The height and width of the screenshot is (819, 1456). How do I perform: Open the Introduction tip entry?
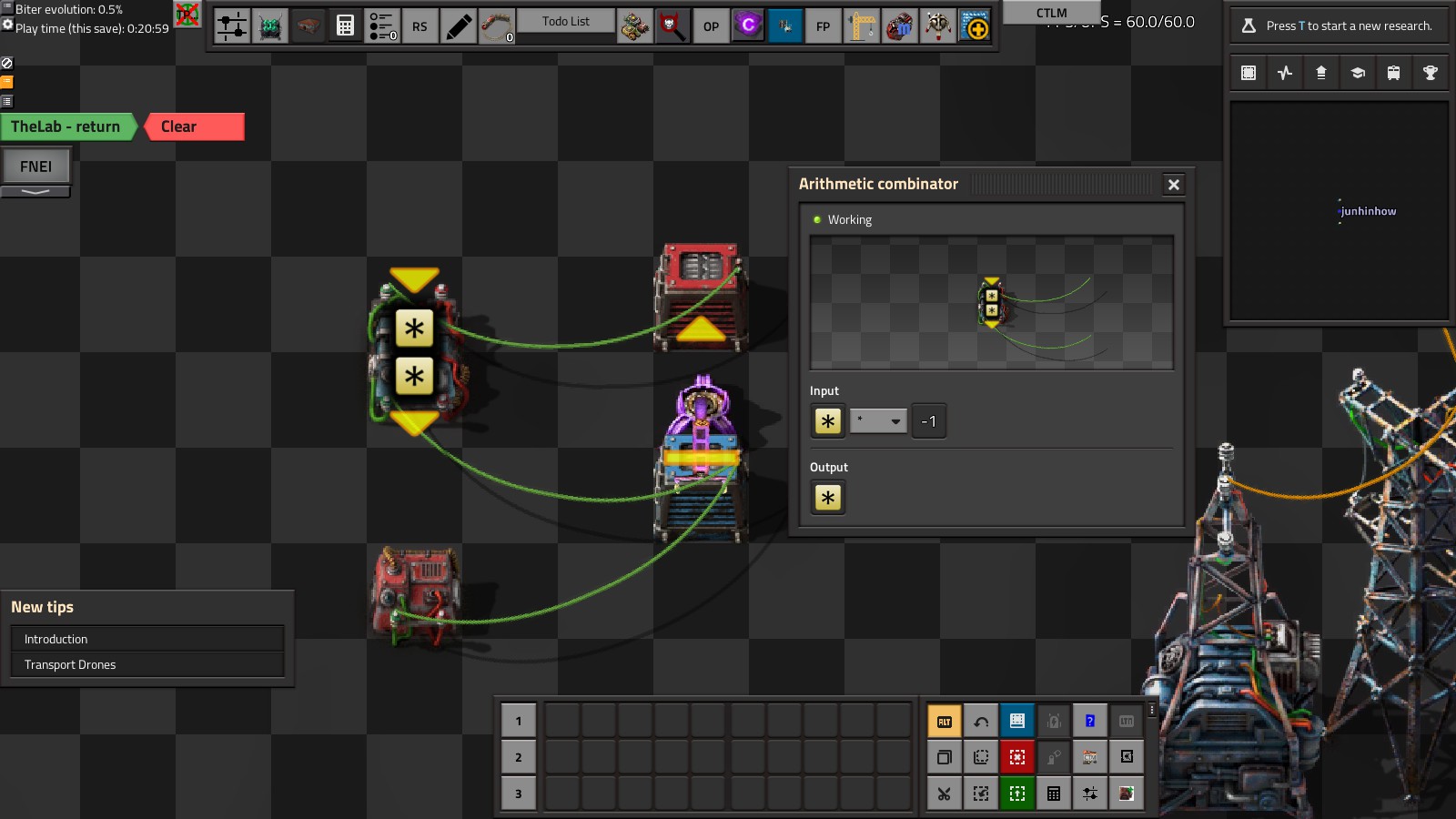[147, 639]
